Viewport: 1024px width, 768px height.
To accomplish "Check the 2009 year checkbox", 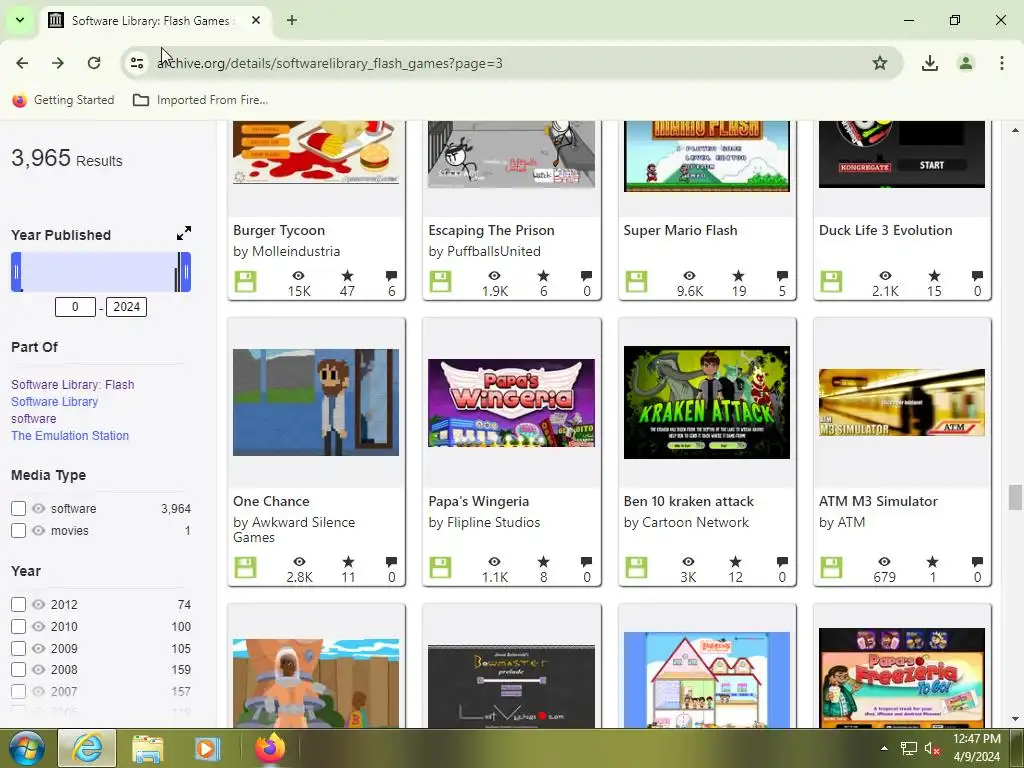I will click(18, 648).
